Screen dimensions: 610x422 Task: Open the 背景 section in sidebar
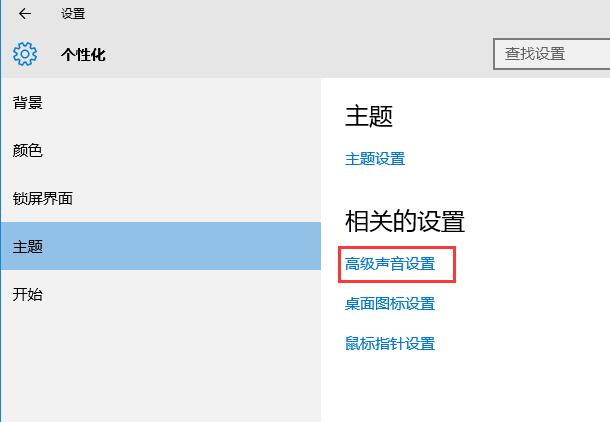(x=28, y=102)
